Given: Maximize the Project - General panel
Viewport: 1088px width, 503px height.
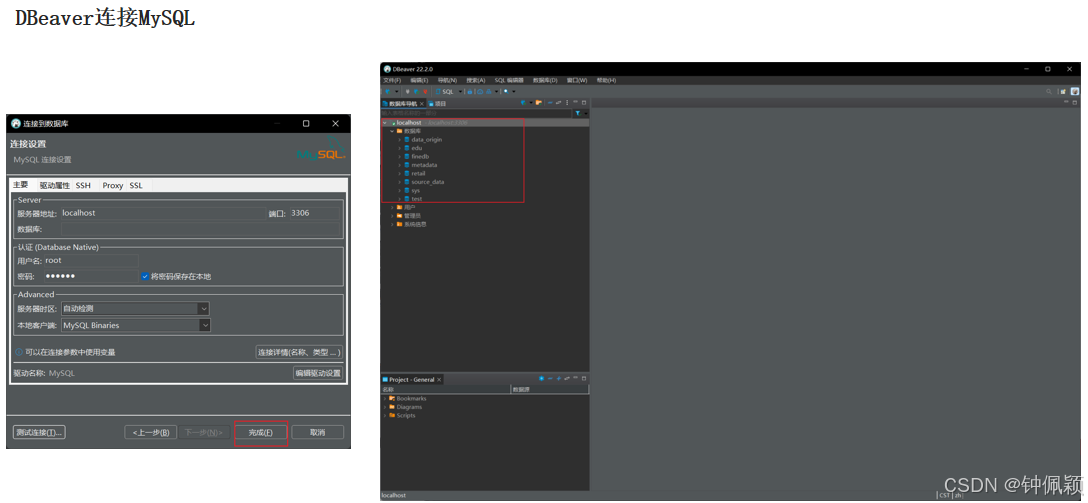Looking at the screenshot, I should [x=584, y=379].
